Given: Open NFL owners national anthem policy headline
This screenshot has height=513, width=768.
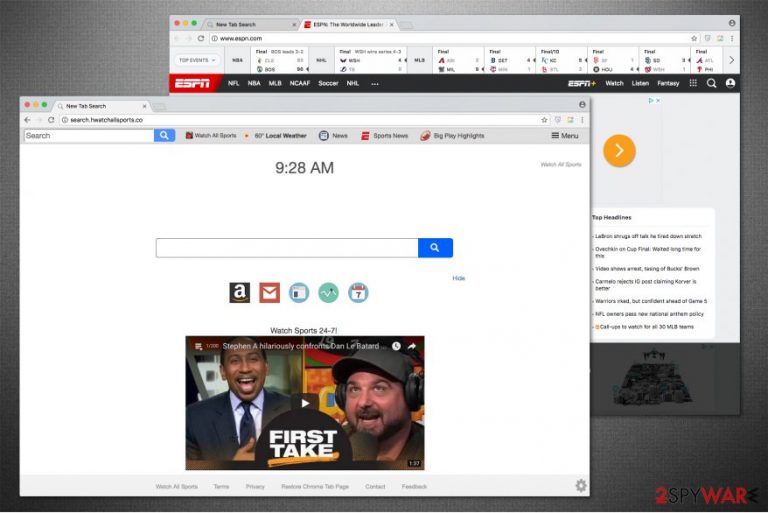Looking at the screenshot, I should (x=649, y=314).
